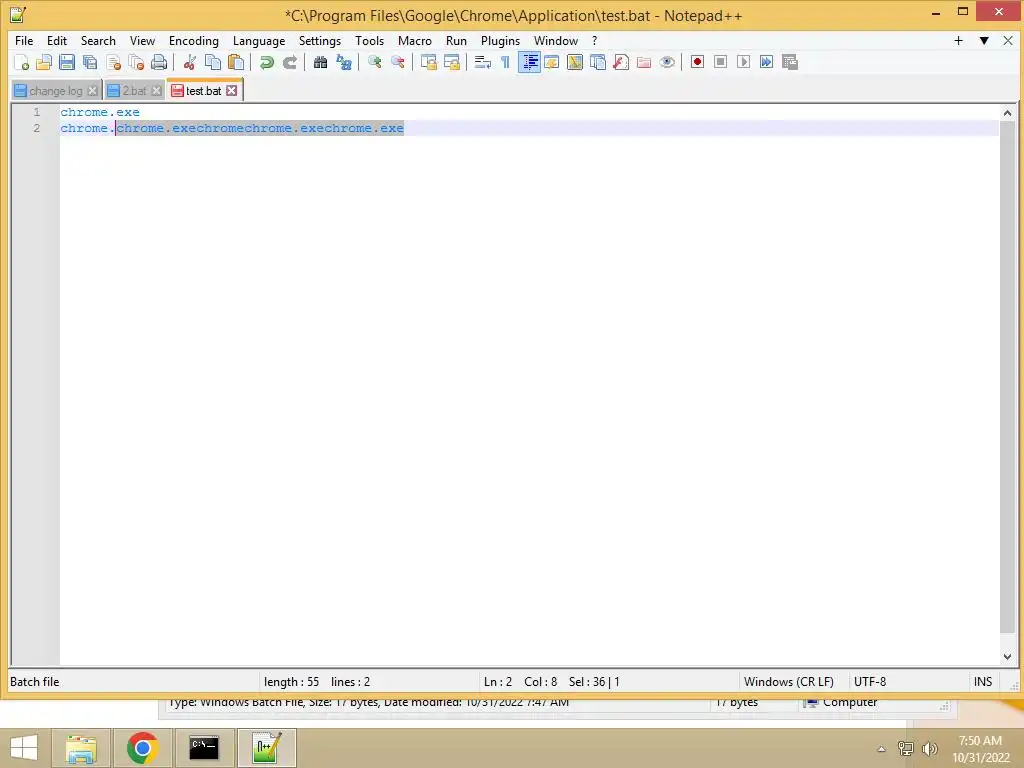
Task: Click 'INS' indicator in status bar
Action: 983,682
